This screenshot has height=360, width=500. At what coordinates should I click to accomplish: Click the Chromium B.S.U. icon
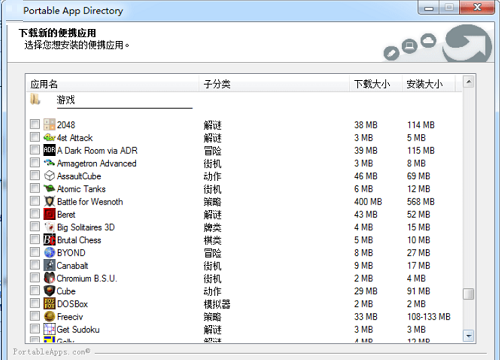pos(49,278)
